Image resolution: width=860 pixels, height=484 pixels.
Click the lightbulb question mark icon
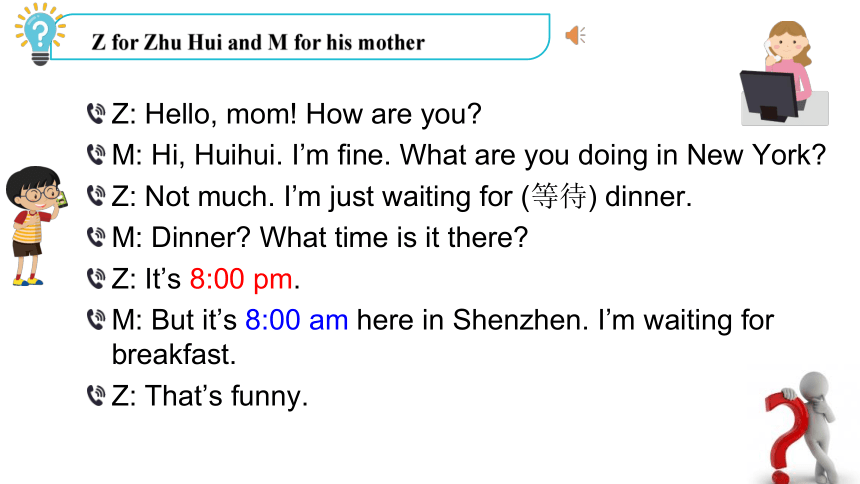click(39, 34)
